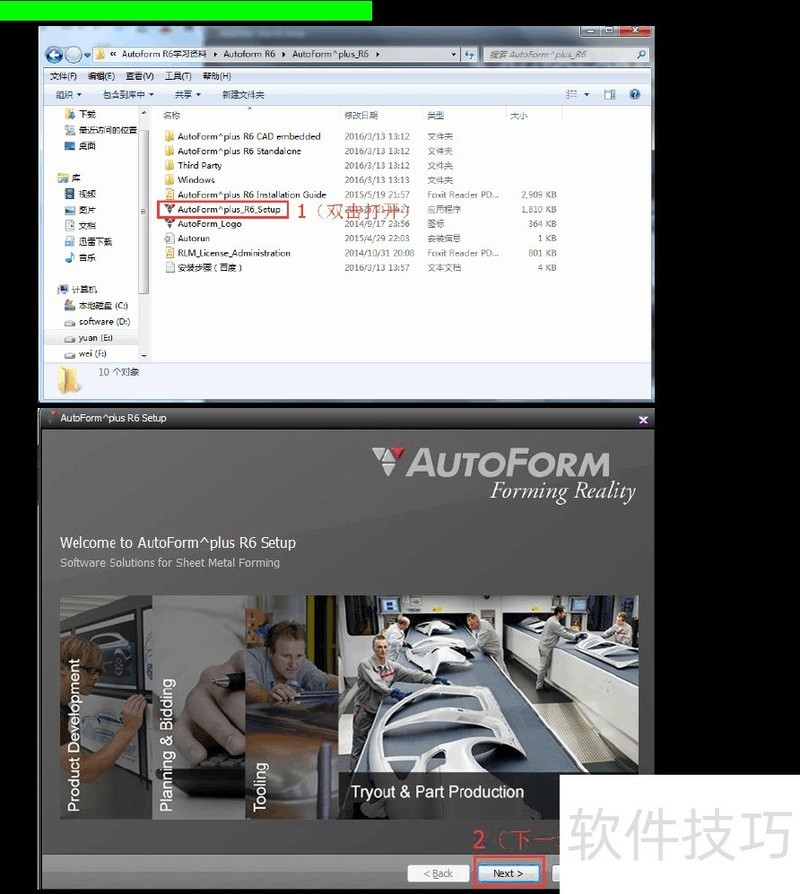Select 下载 in navigation pane
The width and height of the screenshot is (800, 894).
click(80, 114)
